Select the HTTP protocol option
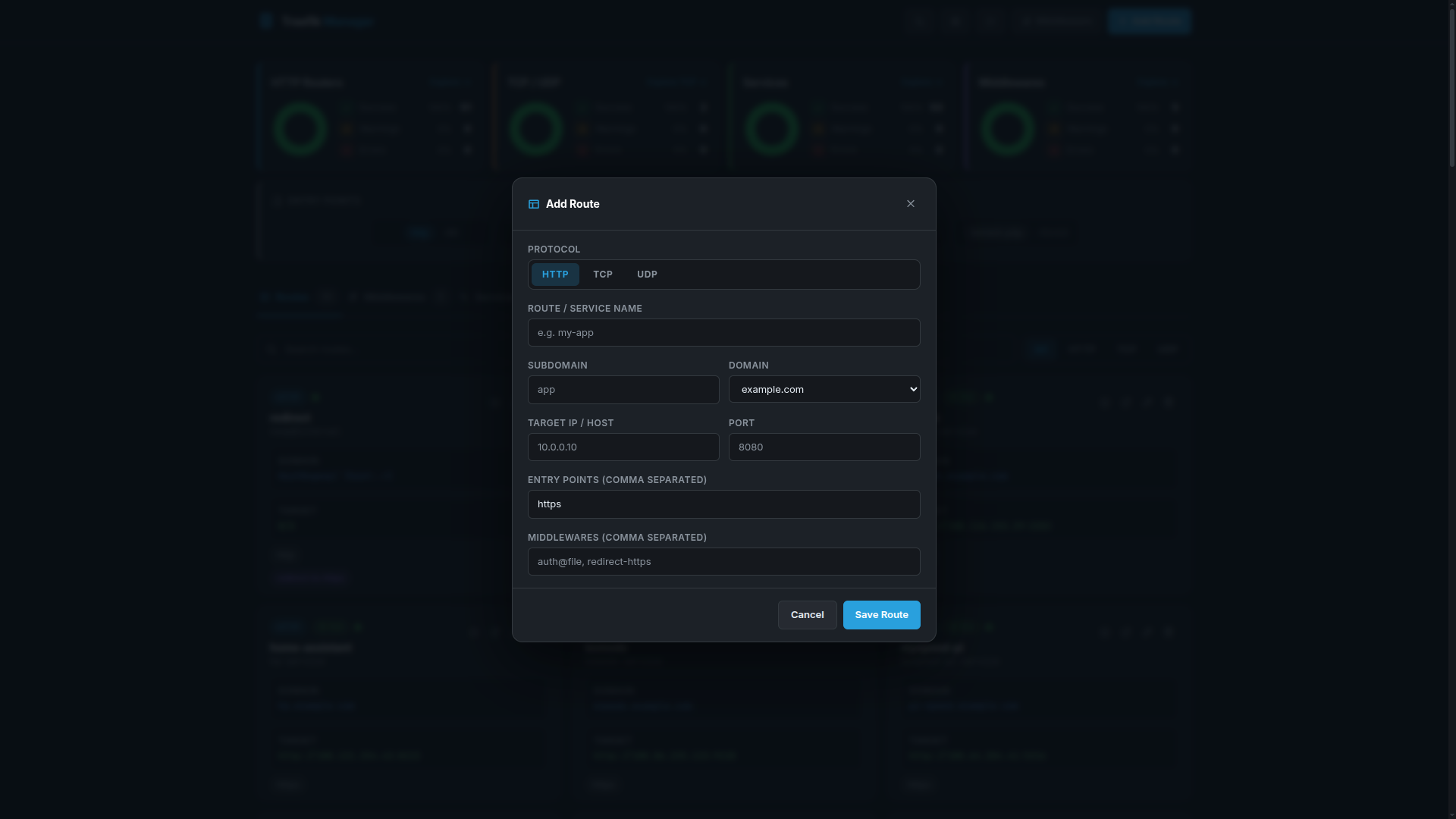This screenshot has height=819, width=1456. click(x=554, y=275)
